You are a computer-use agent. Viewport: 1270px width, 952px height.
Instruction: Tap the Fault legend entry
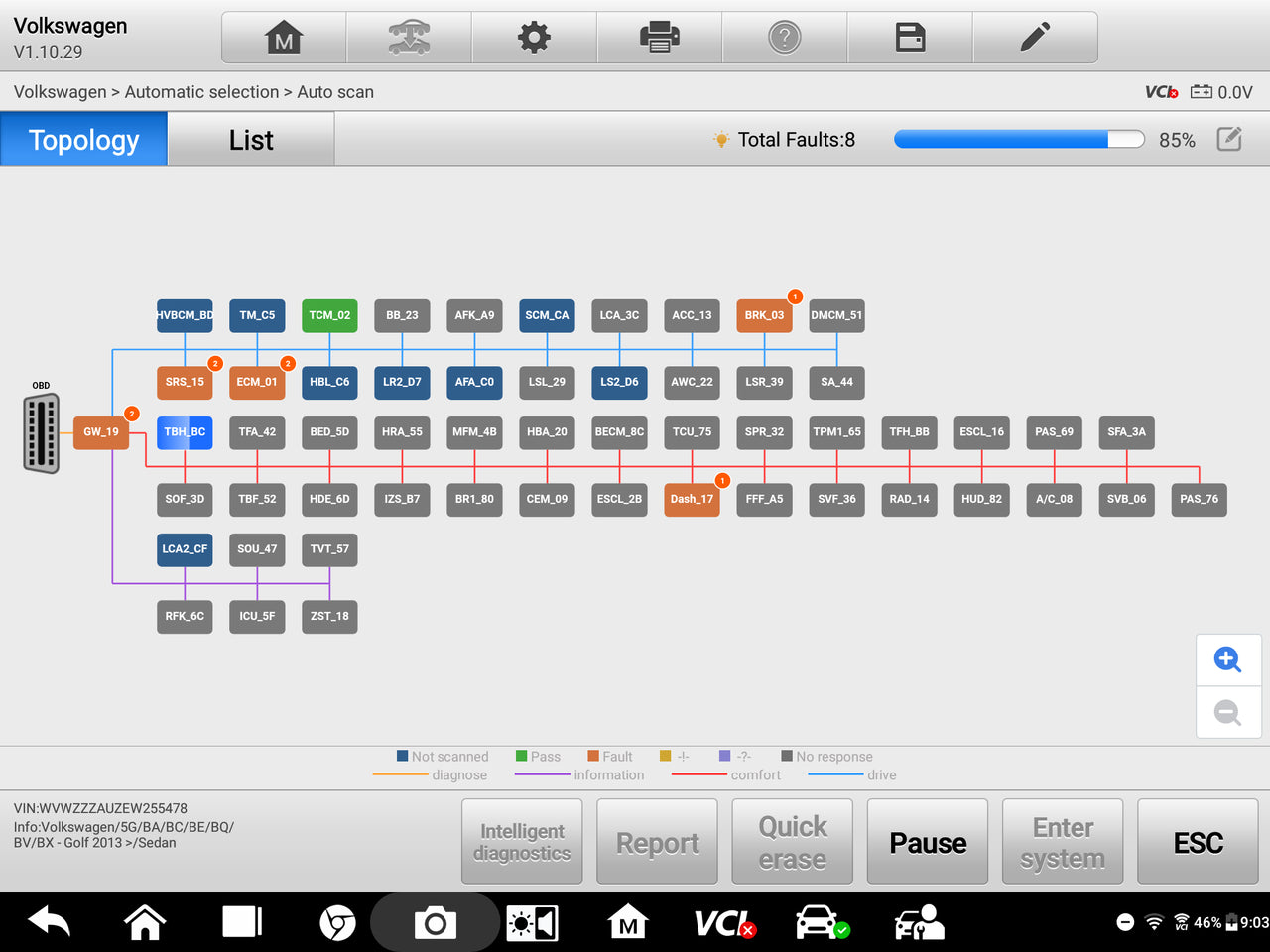click(610, 756)
